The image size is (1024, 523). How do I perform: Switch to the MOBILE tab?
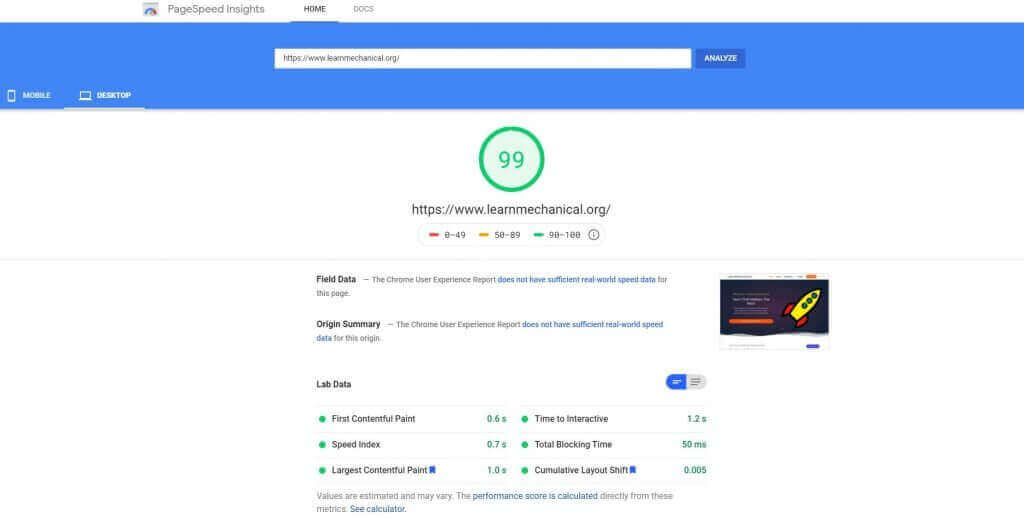point(29,95)
